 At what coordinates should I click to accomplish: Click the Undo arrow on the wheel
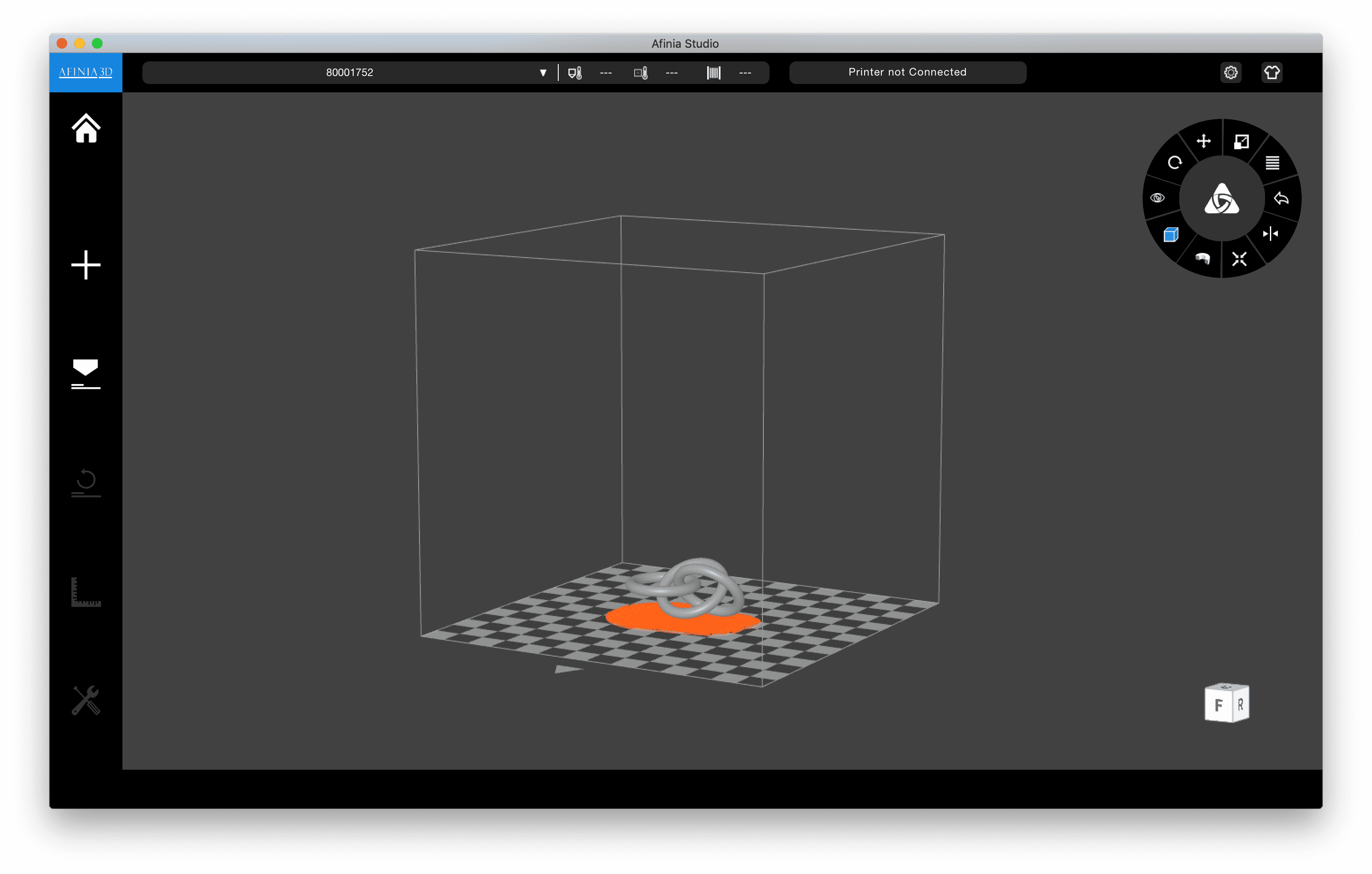pyautogui.click(x=1281, y=198)
